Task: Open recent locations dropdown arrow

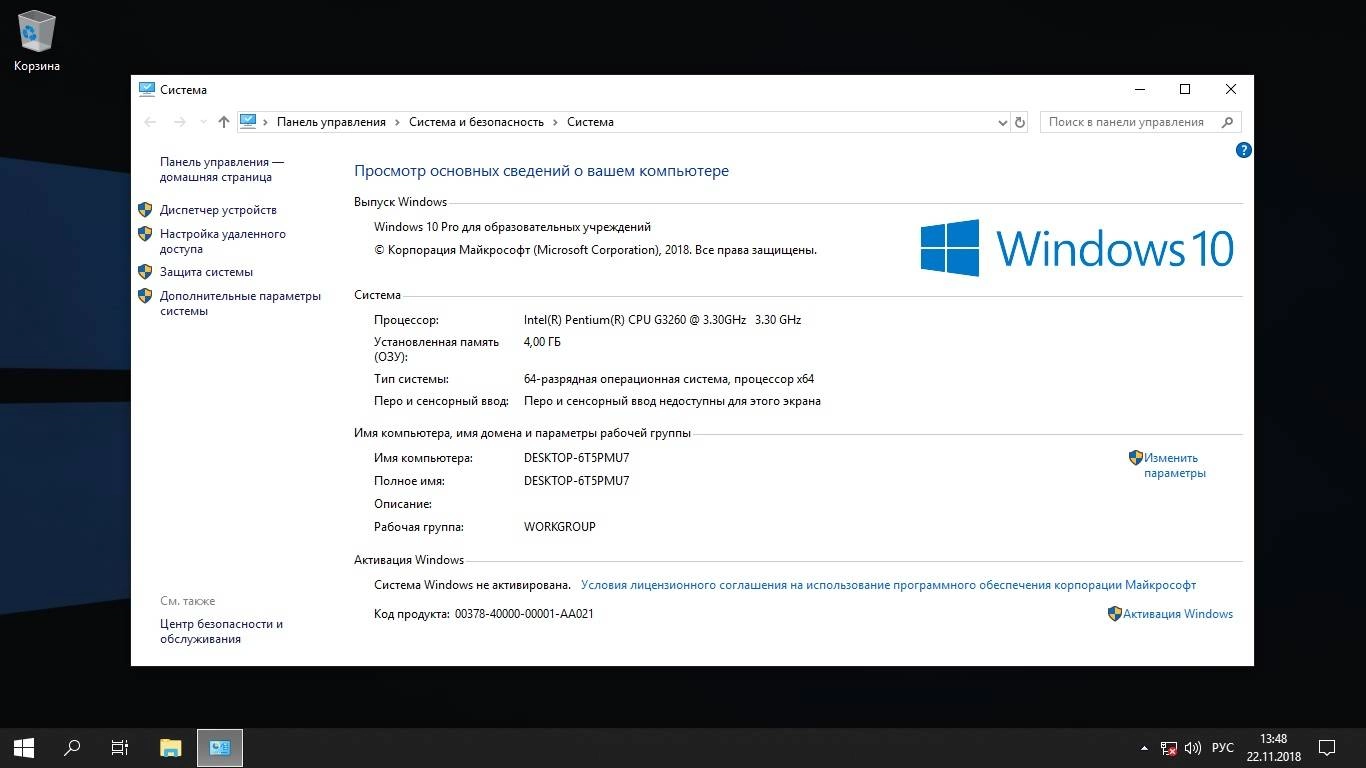Action: pos(203,122)
